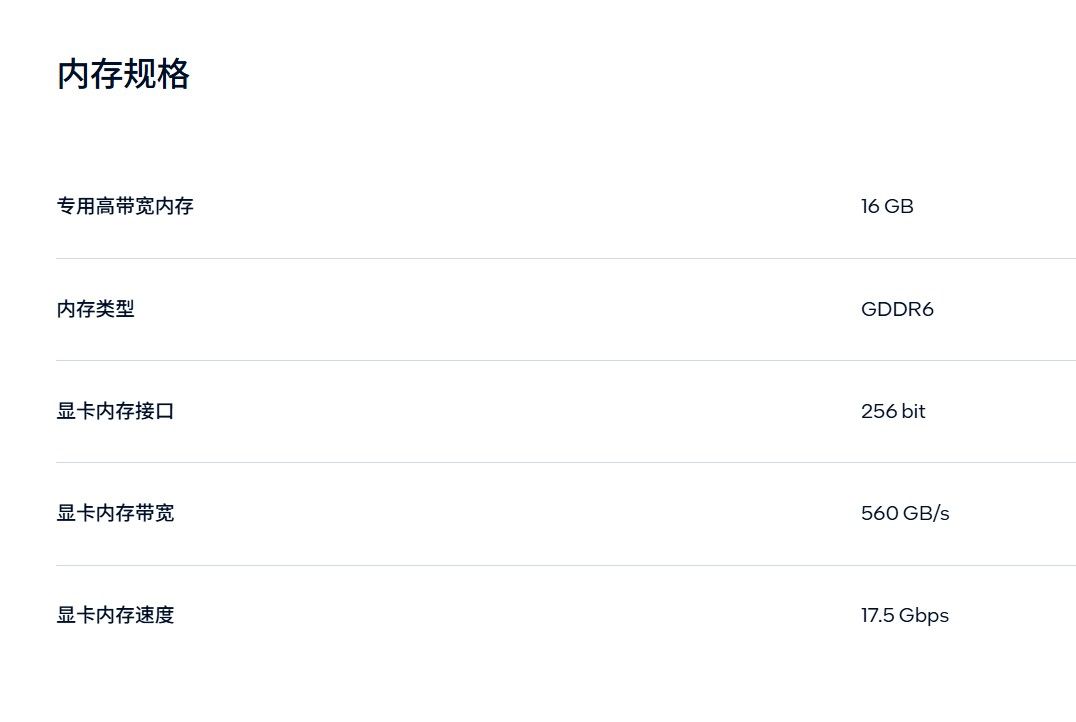1076x722 pixels.
Task: Click the divider line below 显卡内存带宽 row
Action: 565,566
